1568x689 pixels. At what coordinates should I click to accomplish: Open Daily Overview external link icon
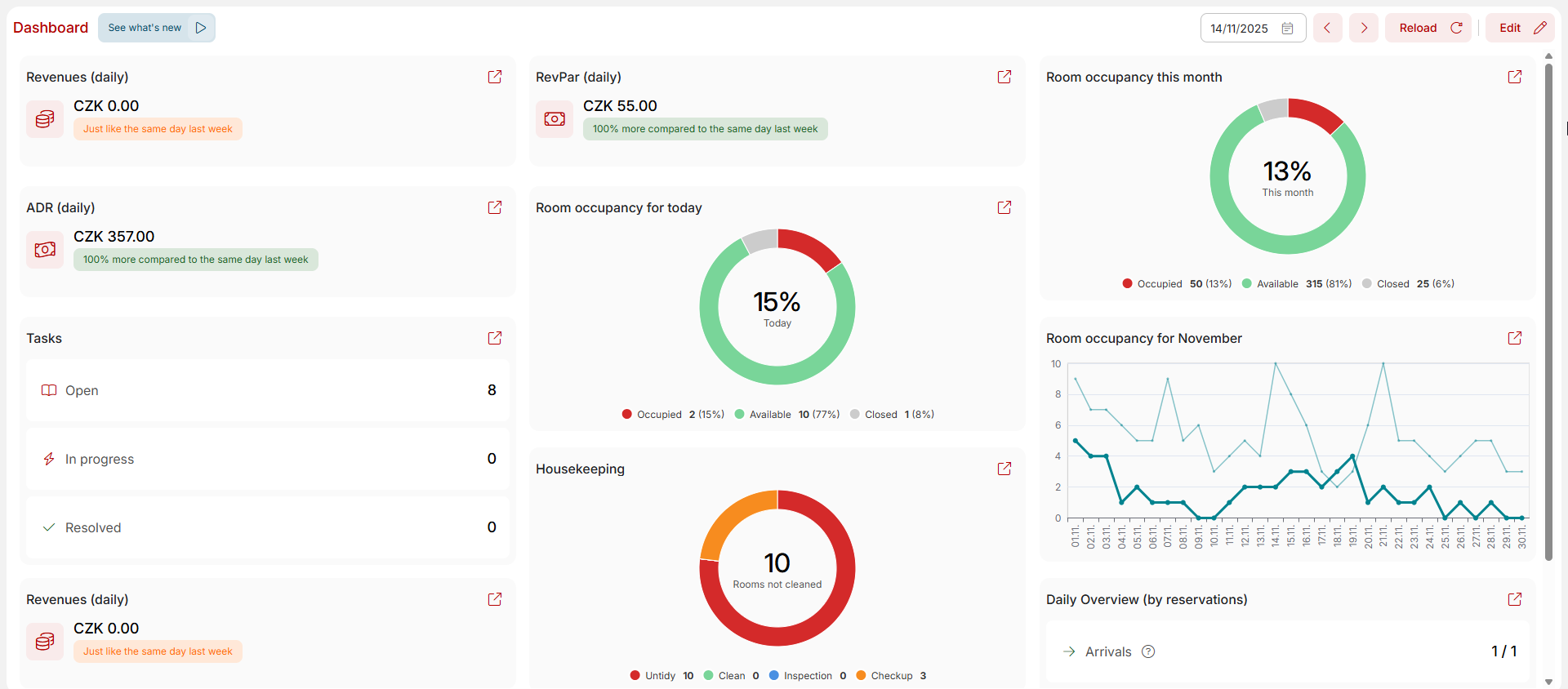coord(1515,599)
